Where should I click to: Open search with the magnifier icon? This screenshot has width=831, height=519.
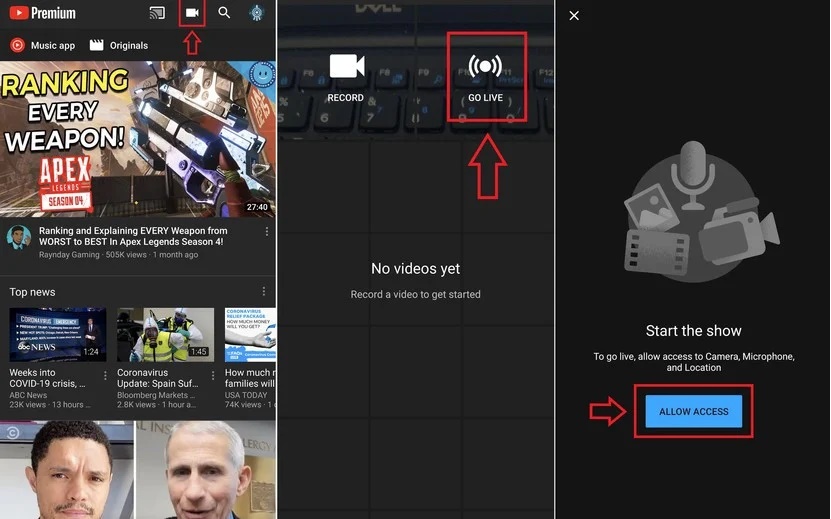(x=224, y=13)
